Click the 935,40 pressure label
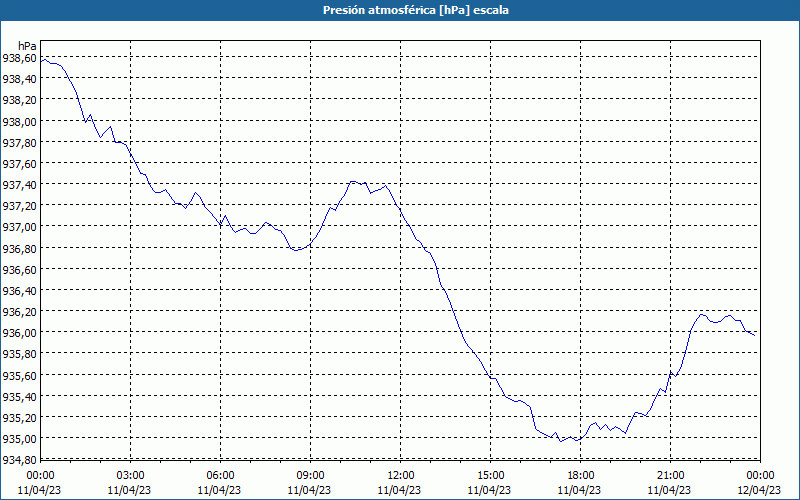Screen dimensions: 800x500 tap(19, 396)
